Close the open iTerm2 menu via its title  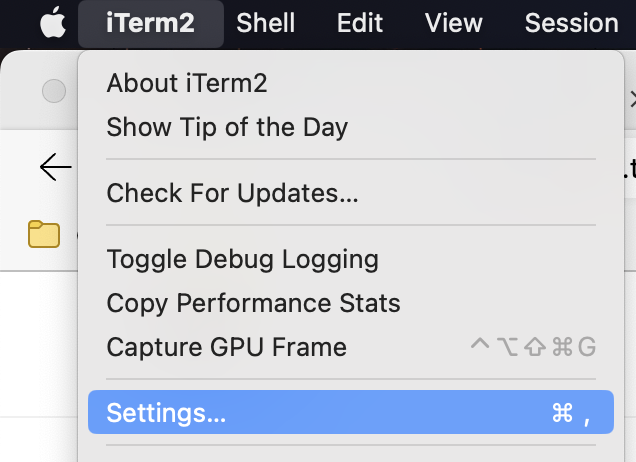[x=150, y=23]
